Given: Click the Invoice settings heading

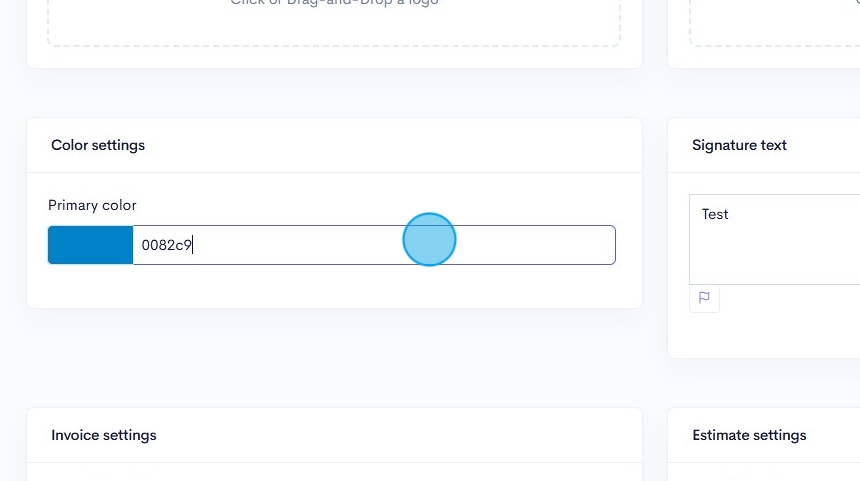Looking at the screenshot, I should (104, 435).
